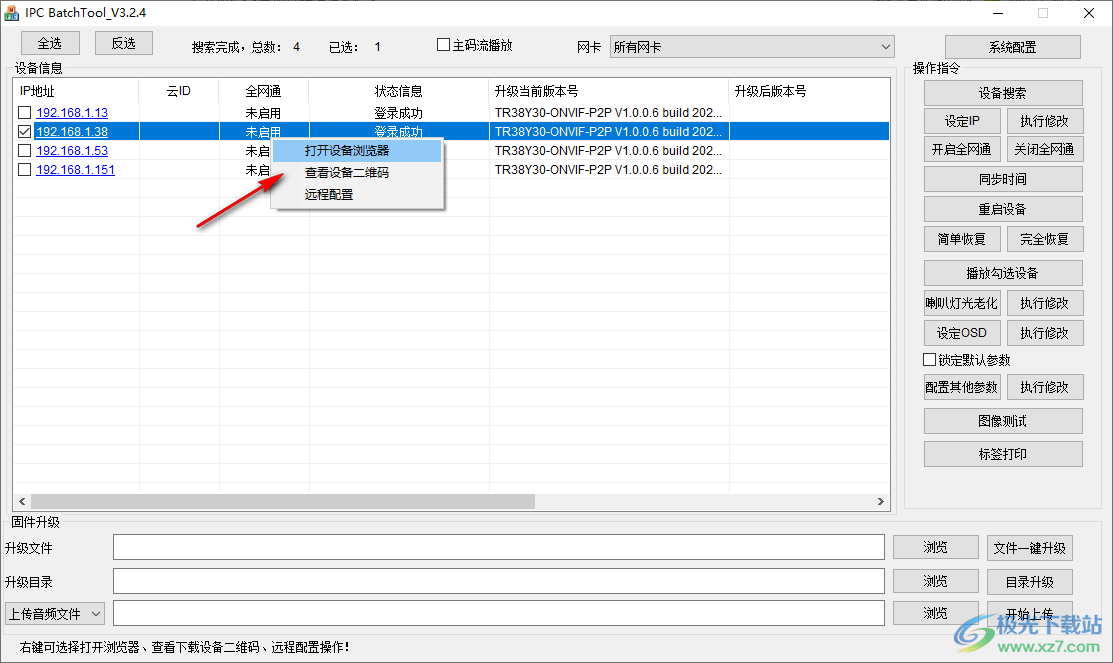Check 锁定默认参数 option

point(929,359)
